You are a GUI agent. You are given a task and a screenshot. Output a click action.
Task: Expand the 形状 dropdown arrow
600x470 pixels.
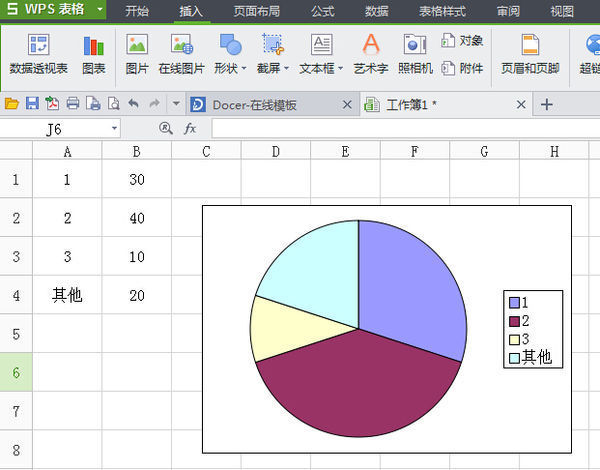tap(244, 69)
